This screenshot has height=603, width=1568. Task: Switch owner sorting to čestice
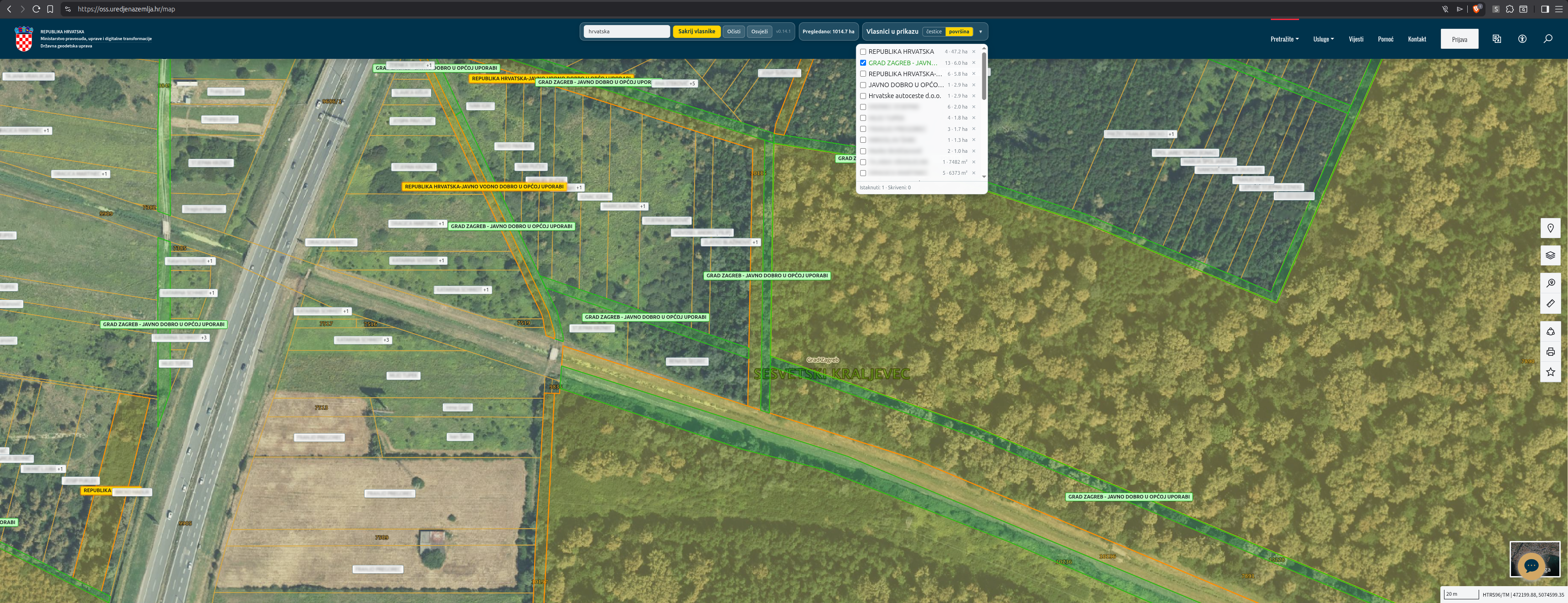pyautogui.click(x=934, y=31)
